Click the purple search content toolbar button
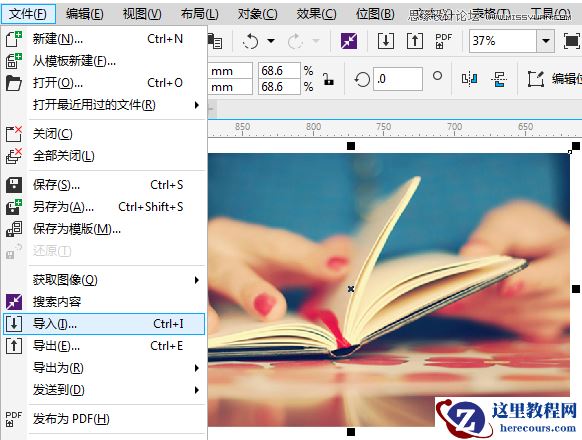 (349, 41)
